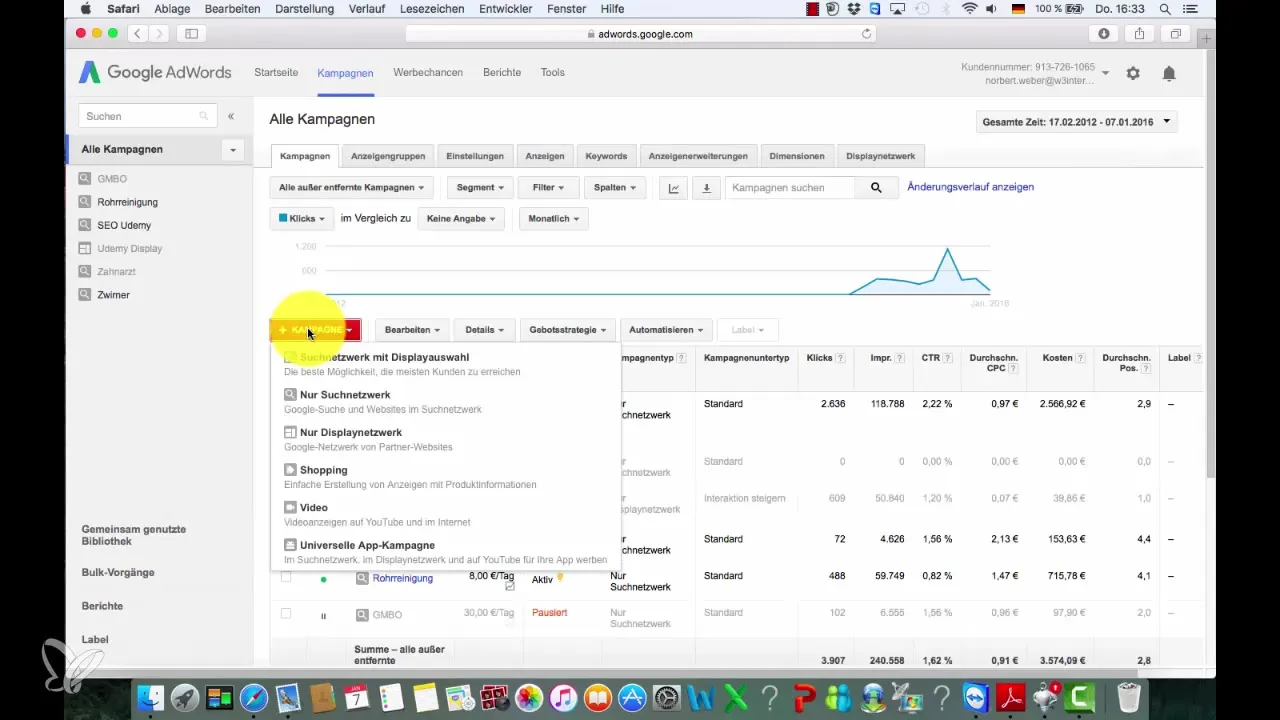Open the Segment dropdown
1280x720 pixels.
pos(480,187)
